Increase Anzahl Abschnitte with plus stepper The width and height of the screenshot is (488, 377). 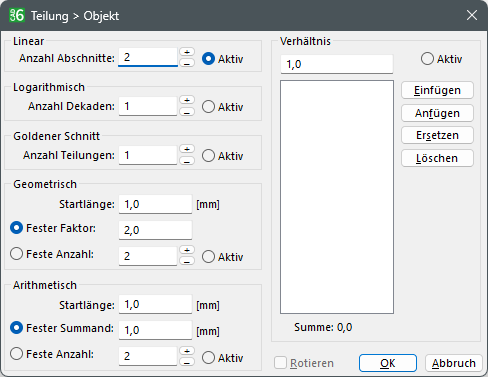coord(187,52)
